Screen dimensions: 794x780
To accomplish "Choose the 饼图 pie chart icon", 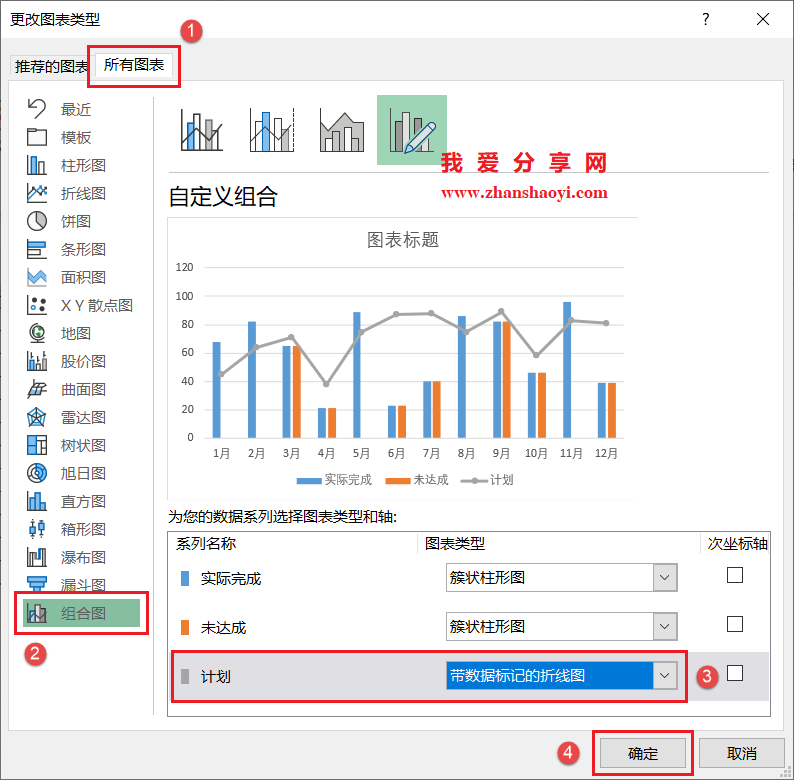I will coord(36,221).
